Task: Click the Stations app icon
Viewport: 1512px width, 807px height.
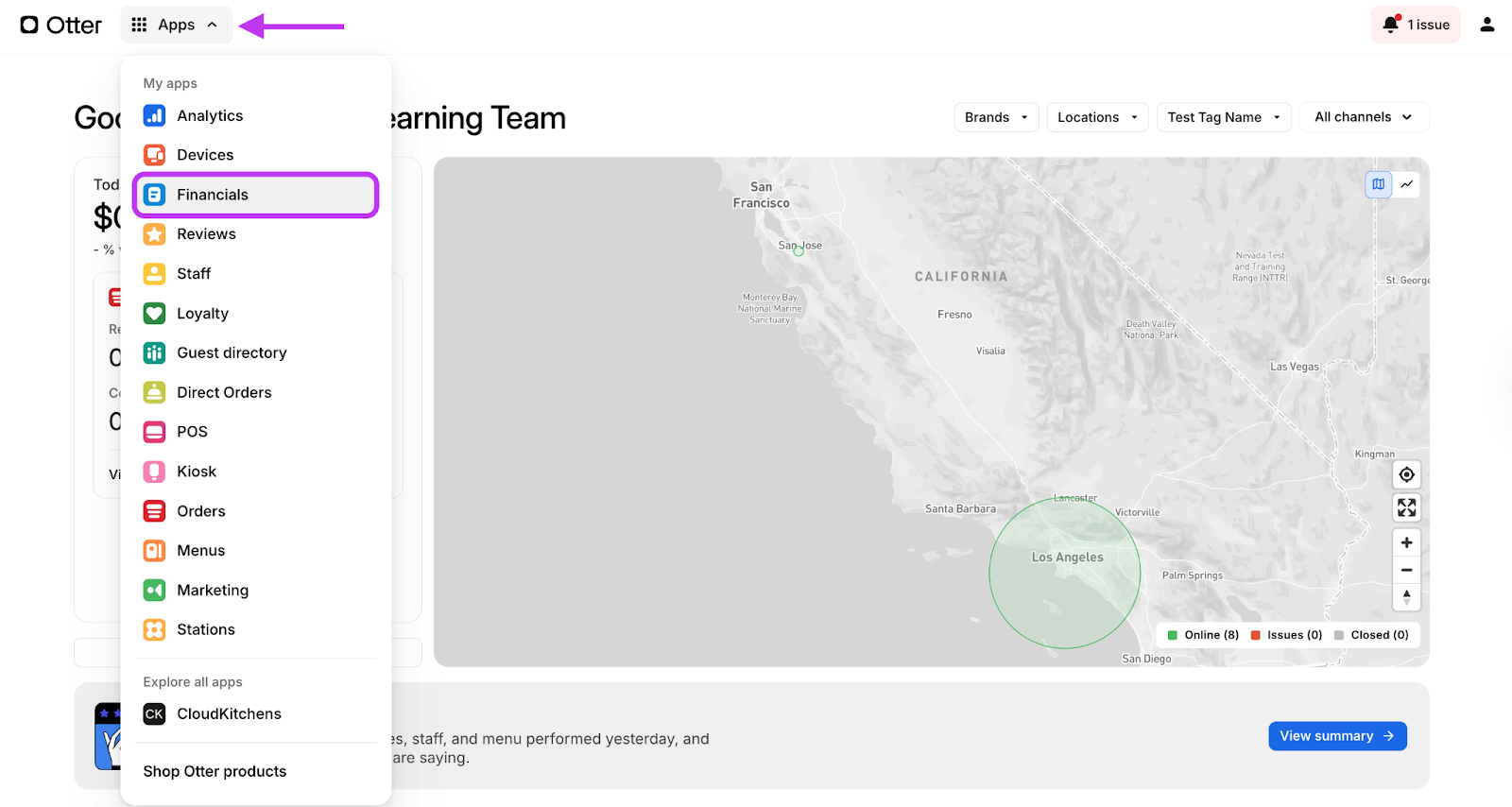Action: pyautogui.click(x=154, y=629)
